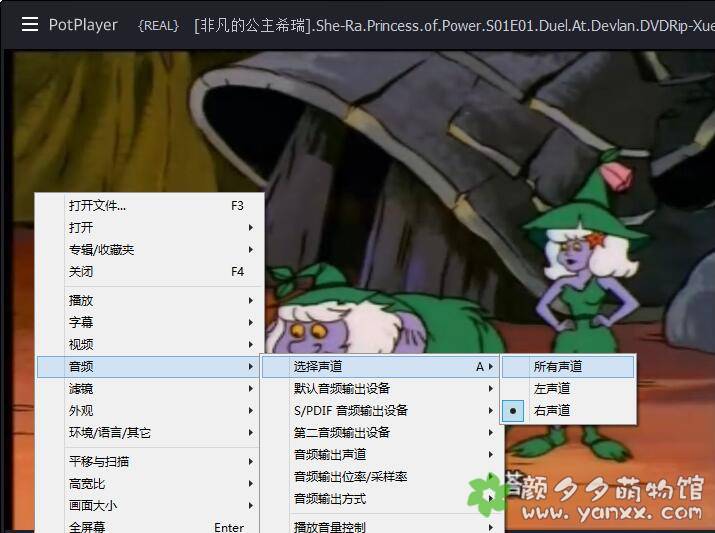Open the 高宽比 submenu
This screenshot has width=715, height=533.
[x=148, y=483]
